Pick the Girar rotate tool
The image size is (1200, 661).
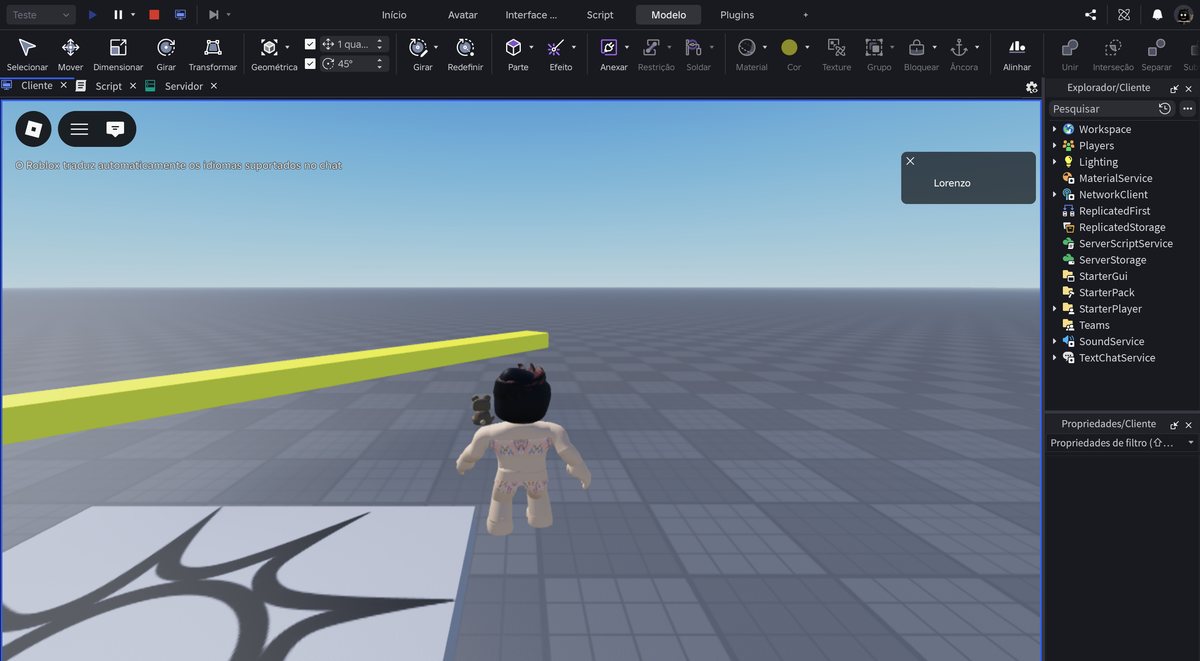[166, 54]
